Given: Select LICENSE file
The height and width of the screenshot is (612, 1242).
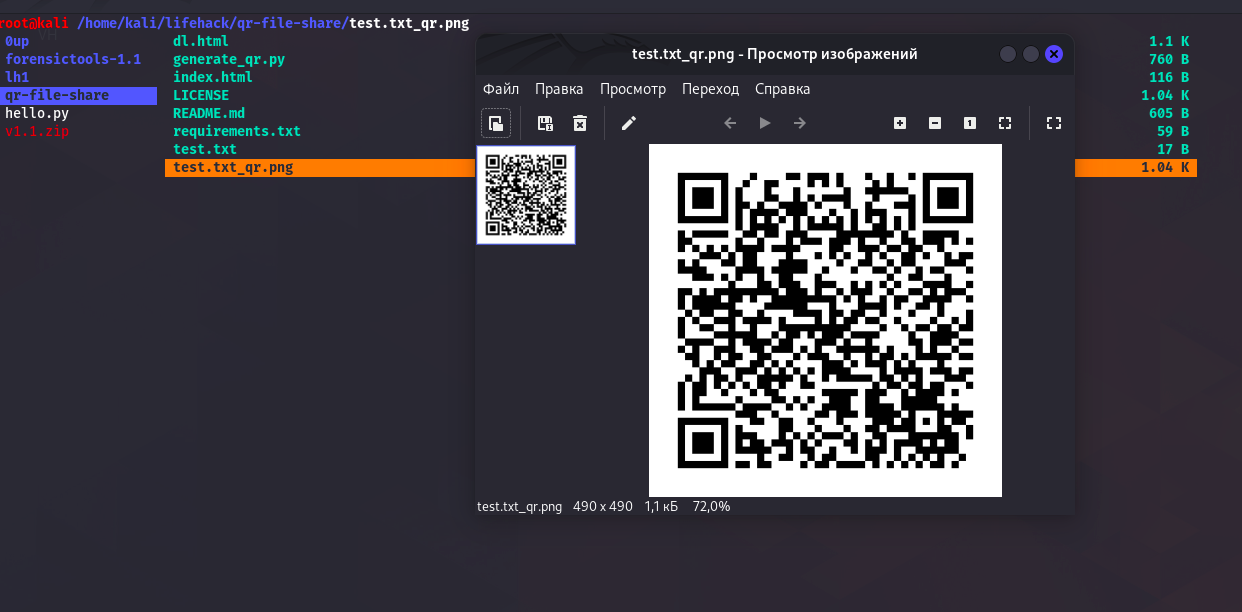Looking at the screenshot, I should [201, 95].
